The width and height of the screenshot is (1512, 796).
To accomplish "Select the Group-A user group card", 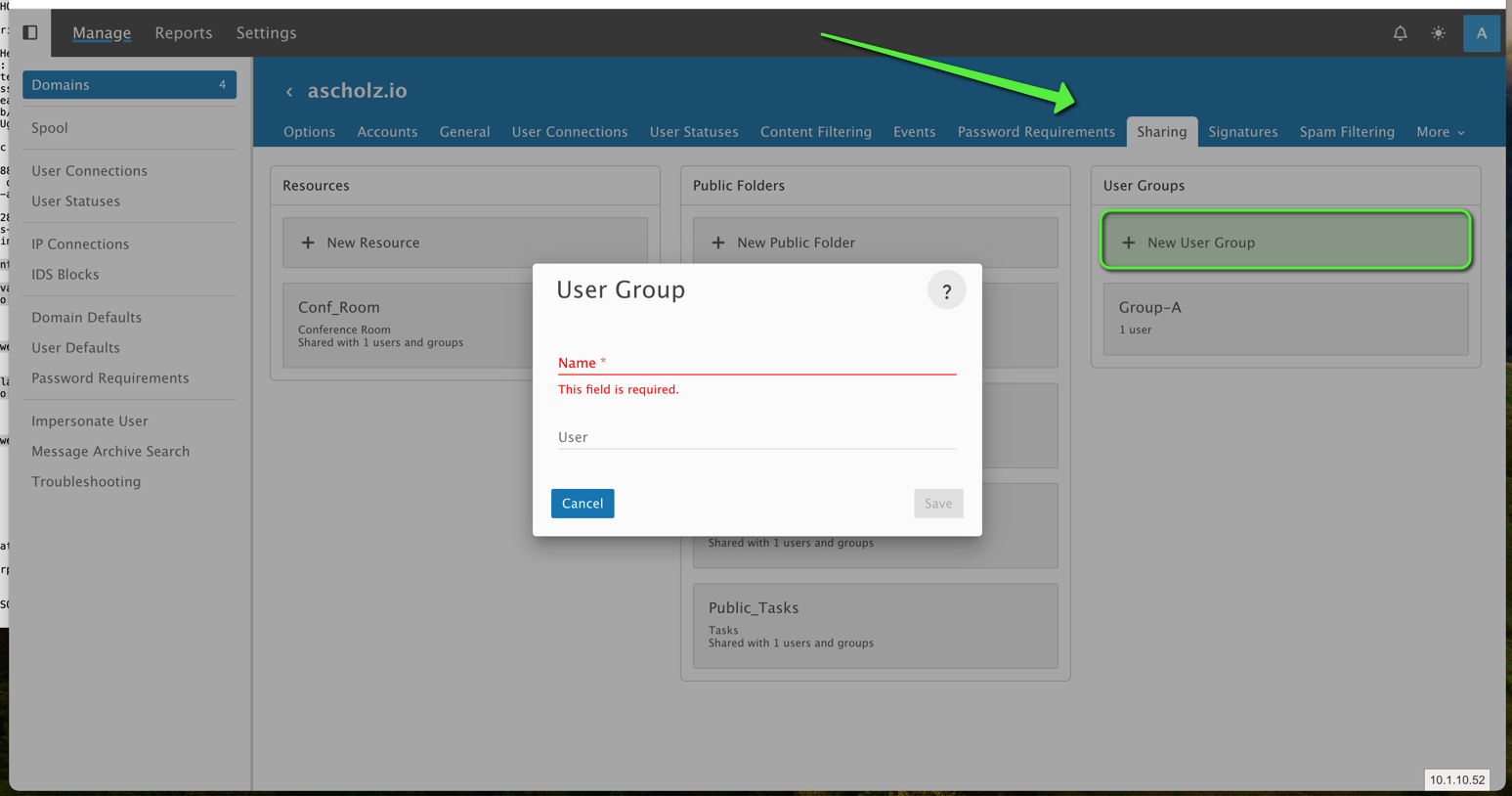I will click(1284, 319).
